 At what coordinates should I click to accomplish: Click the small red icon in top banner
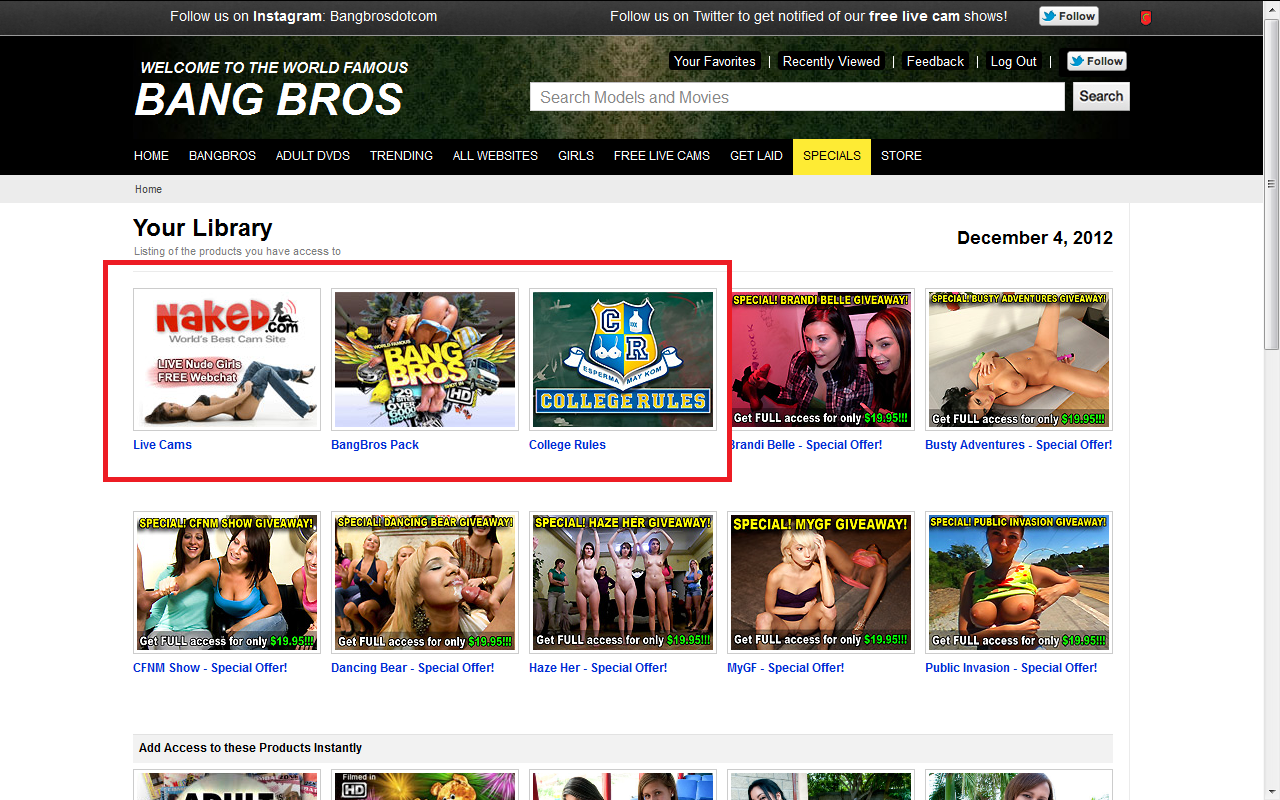[1146, 17]
